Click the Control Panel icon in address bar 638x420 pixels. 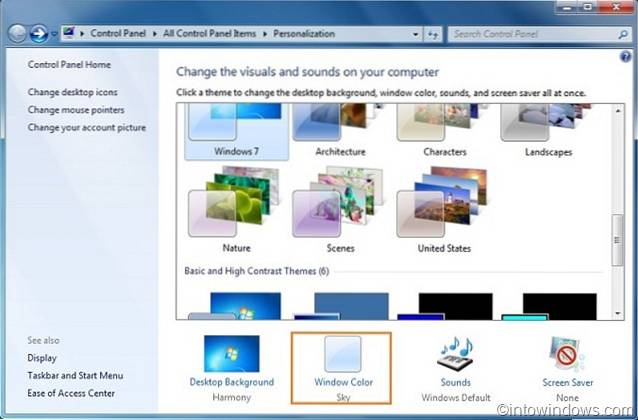(69, 33)
